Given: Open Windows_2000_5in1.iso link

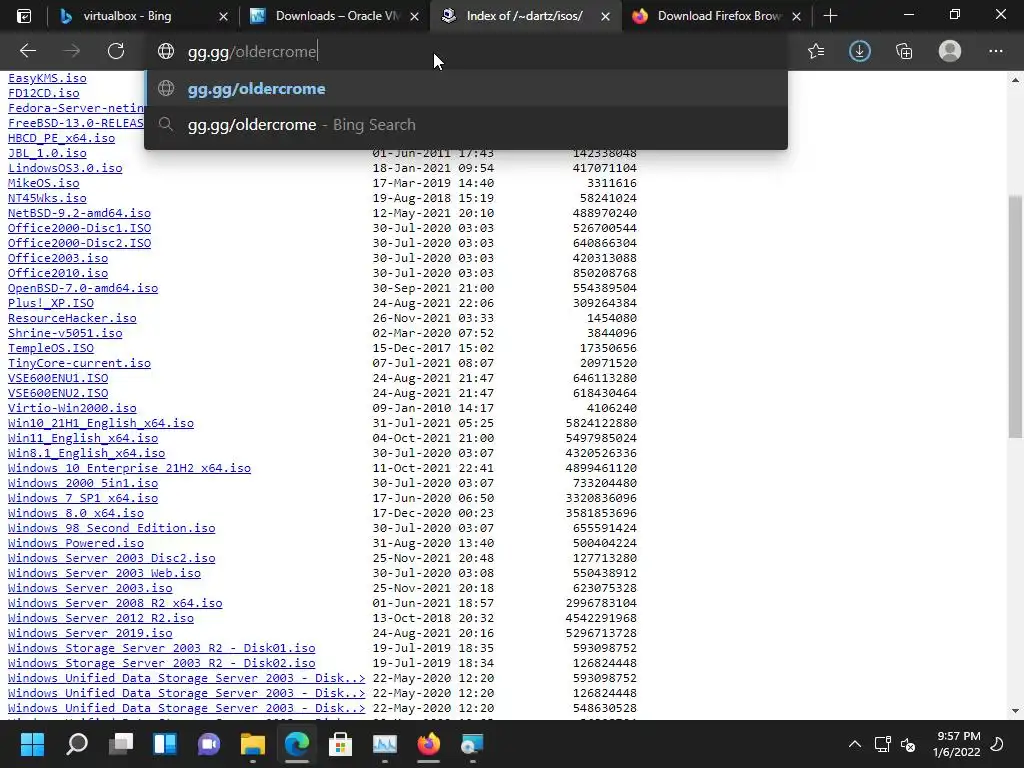Looking at the screenshot, I should pos(83,483).
